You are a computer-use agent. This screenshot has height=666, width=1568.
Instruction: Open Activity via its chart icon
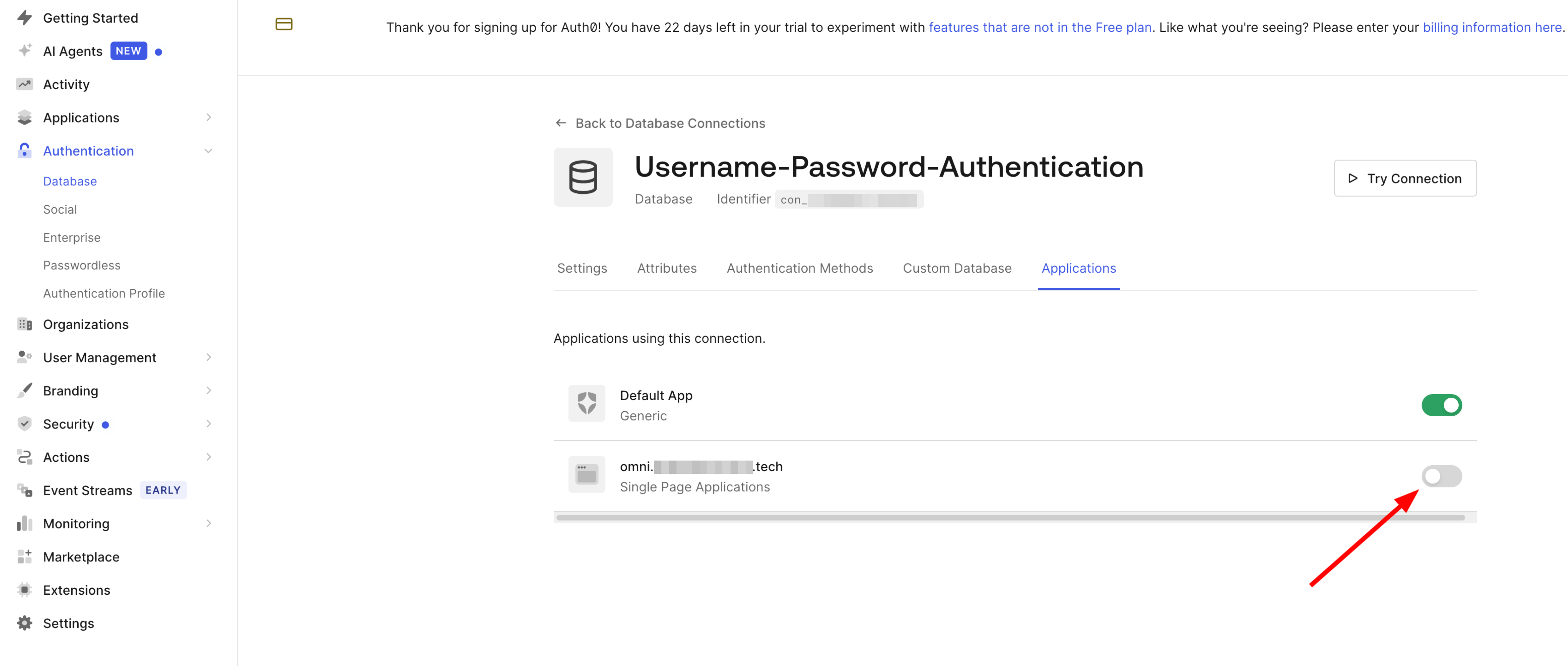click(x=24, y=84)
